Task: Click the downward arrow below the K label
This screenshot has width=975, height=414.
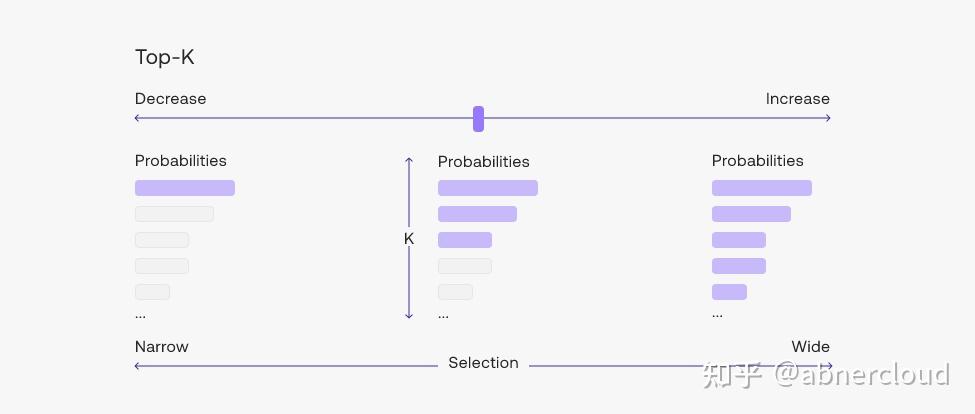Action: (x=409, y=315)
